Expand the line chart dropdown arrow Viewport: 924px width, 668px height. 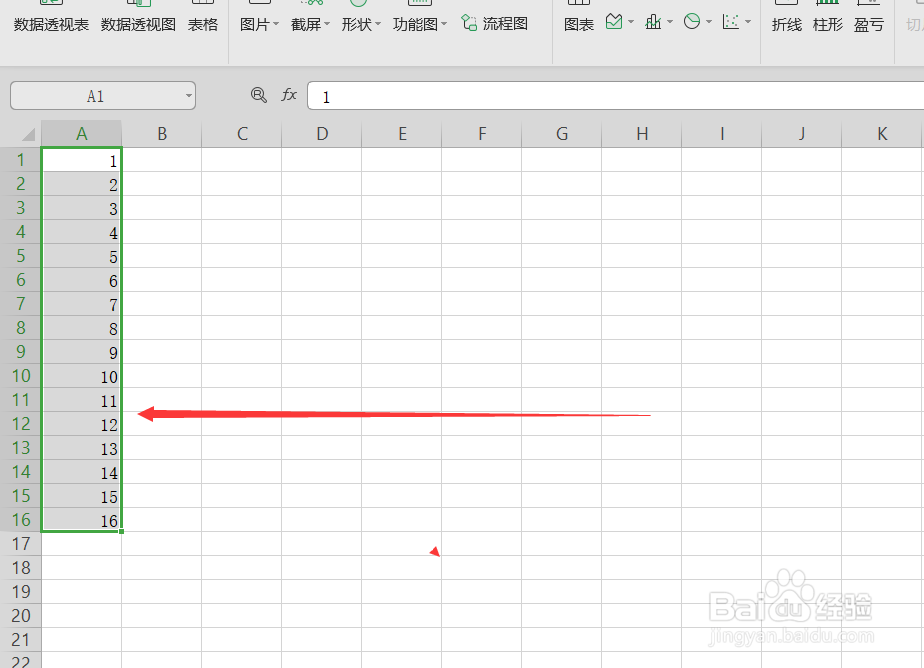(x=631, y=22)
